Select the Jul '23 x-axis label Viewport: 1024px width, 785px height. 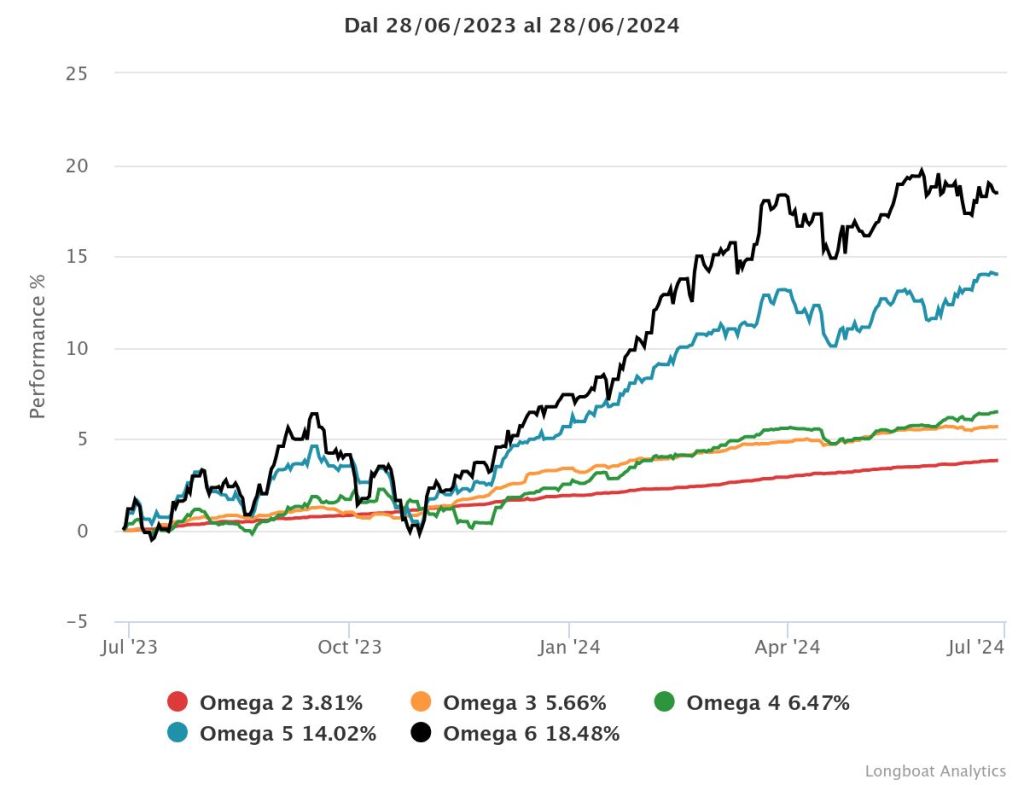pos(129,647)
